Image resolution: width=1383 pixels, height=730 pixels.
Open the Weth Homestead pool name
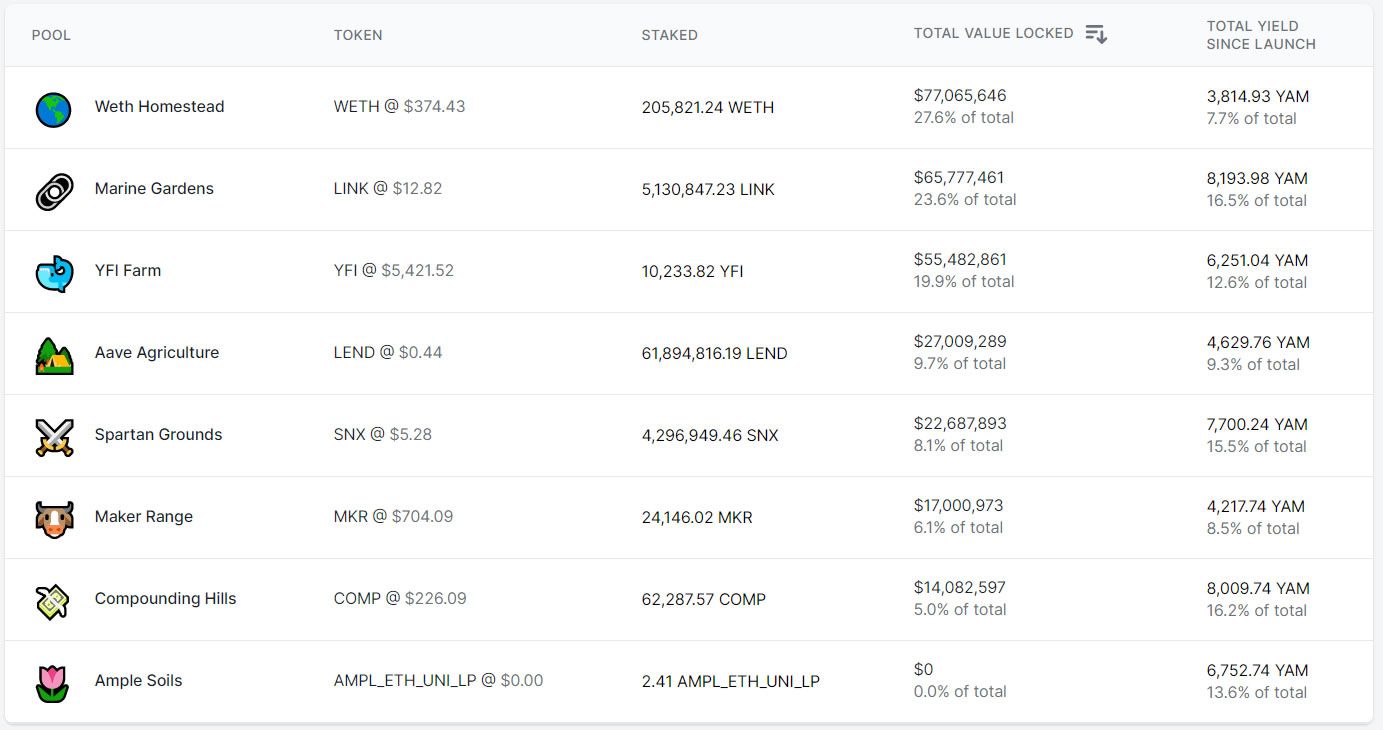tap(159, 107)
